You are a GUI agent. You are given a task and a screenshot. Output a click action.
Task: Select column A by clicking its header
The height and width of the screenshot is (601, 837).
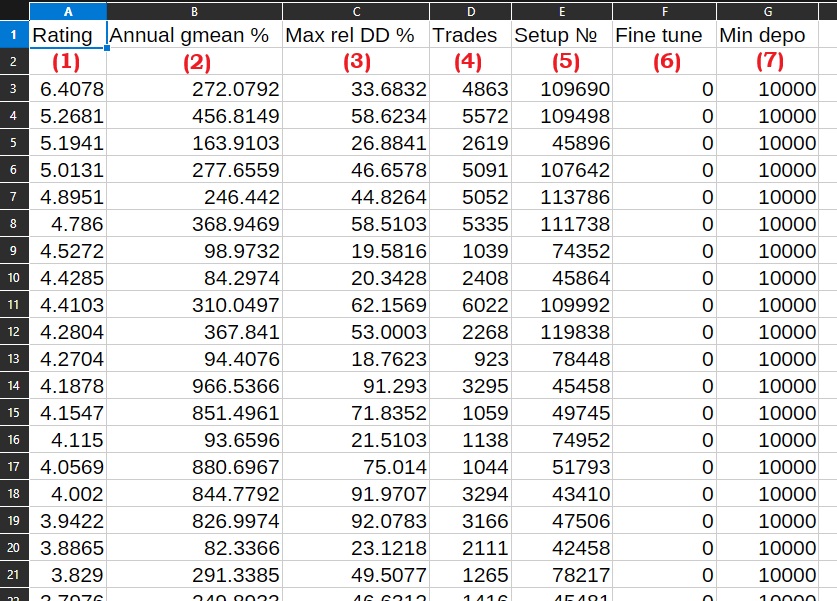click(68, 11)
